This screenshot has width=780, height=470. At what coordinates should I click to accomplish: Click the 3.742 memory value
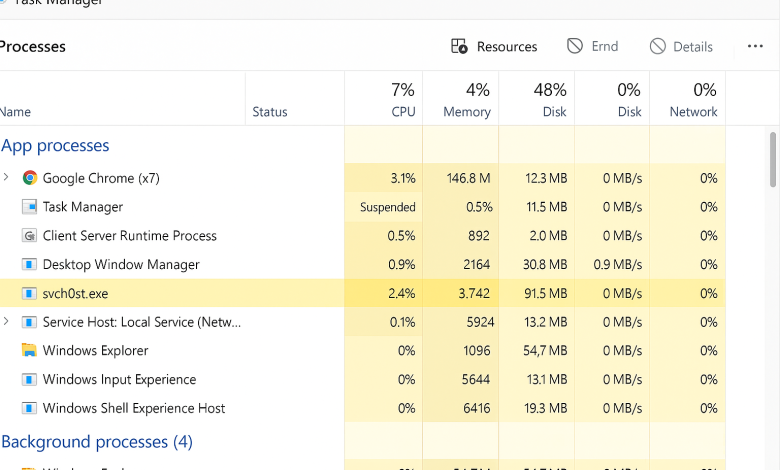click(x=474, y=293)
